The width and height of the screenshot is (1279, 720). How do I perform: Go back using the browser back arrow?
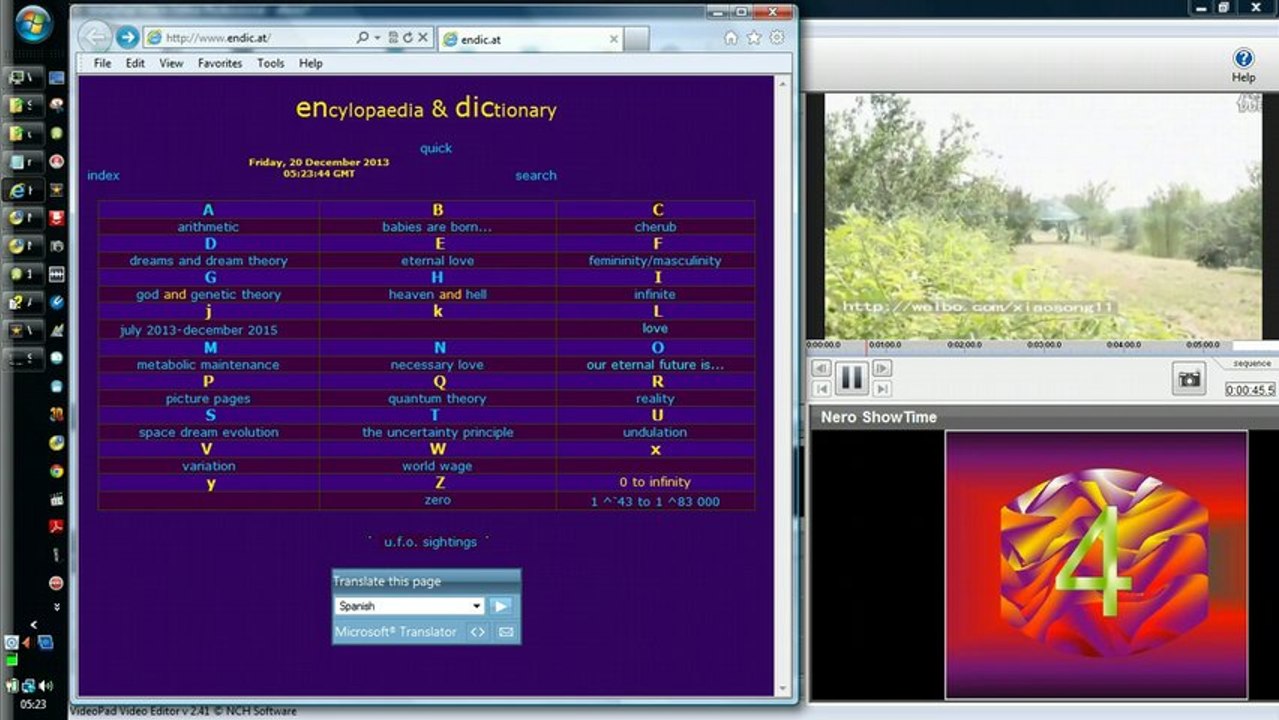point(96,38)
